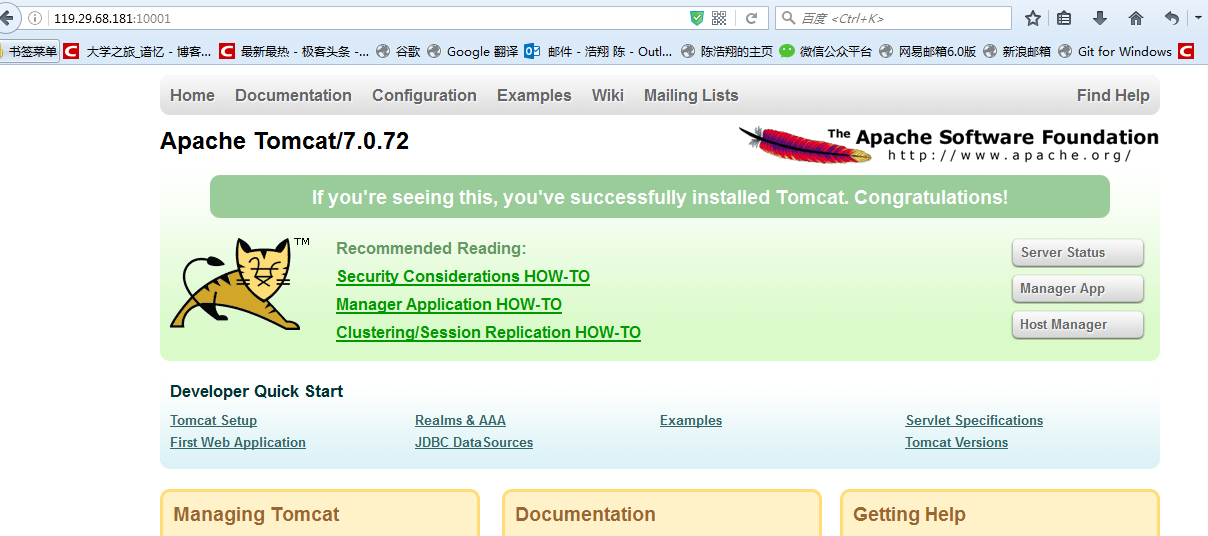Open the 书签菜单 bookmarks menu button
The width and height of the screenshot is (1208, 536).
point(30,51)
